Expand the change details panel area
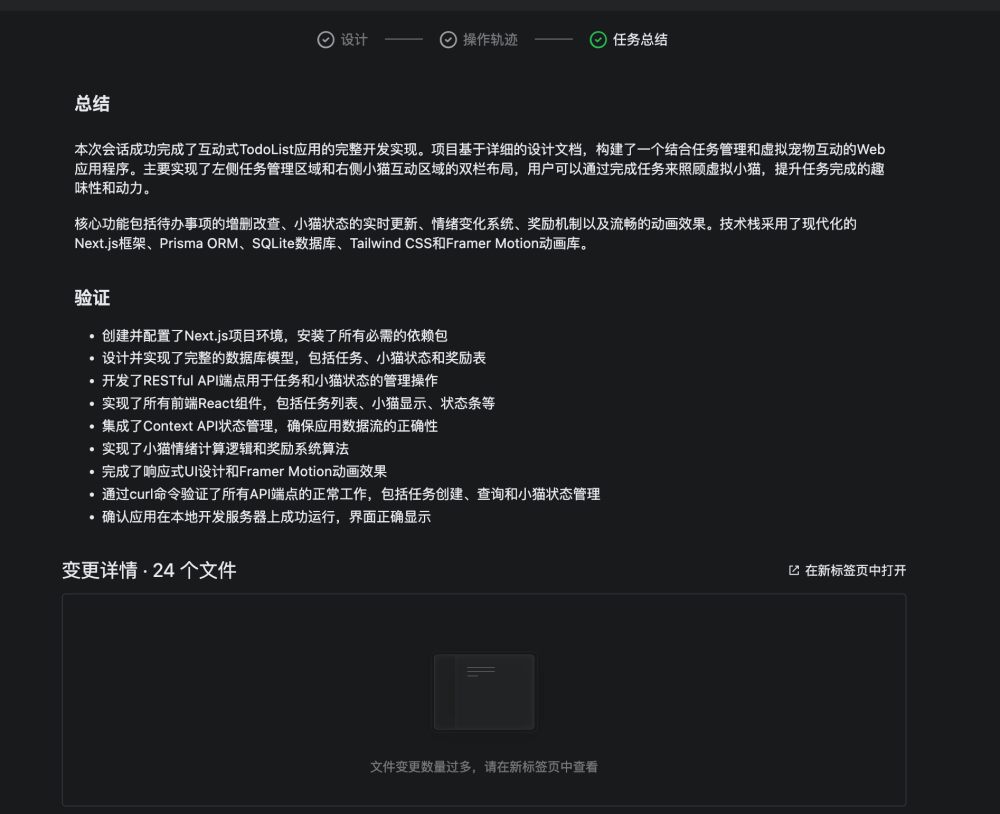The width and height of the screenshot is (1000, 814). click(484, 700)
